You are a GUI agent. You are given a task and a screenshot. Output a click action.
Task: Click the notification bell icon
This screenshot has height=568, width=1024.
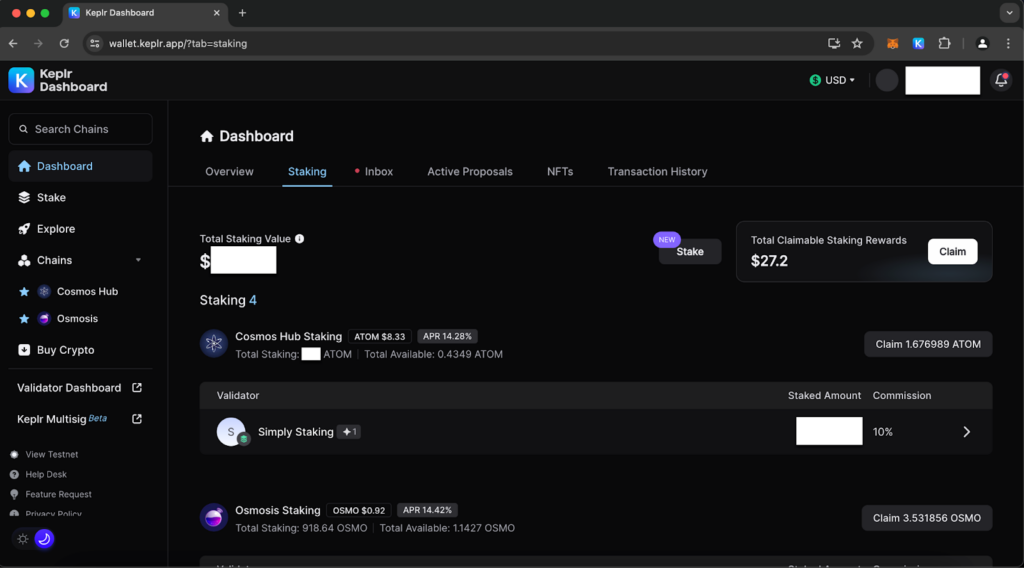(x=1000, y=81)
